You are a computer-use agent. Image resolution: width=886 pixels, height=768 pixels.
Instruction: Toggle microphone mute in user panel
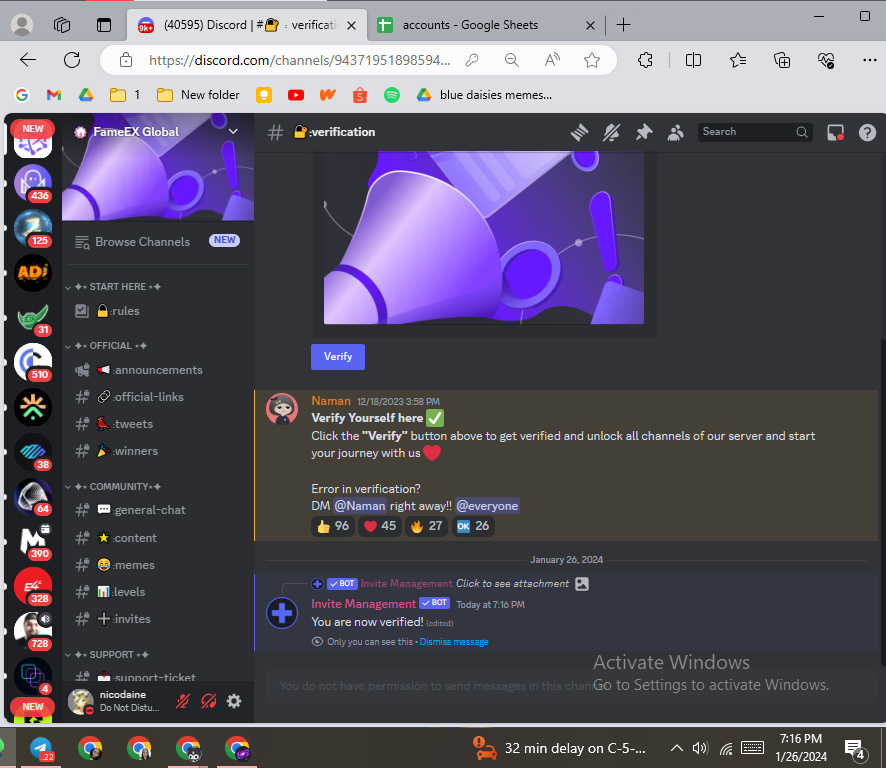(x=183, y=701)
